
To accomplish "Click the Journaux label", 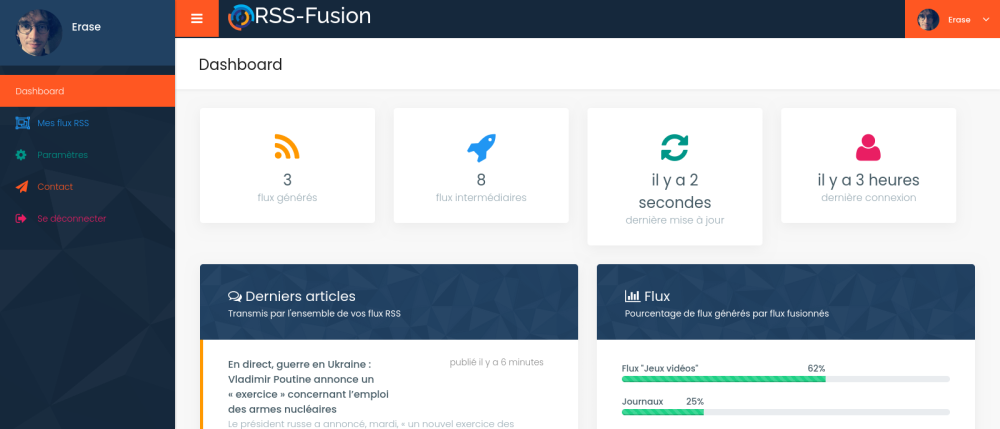I will (642, 402).
